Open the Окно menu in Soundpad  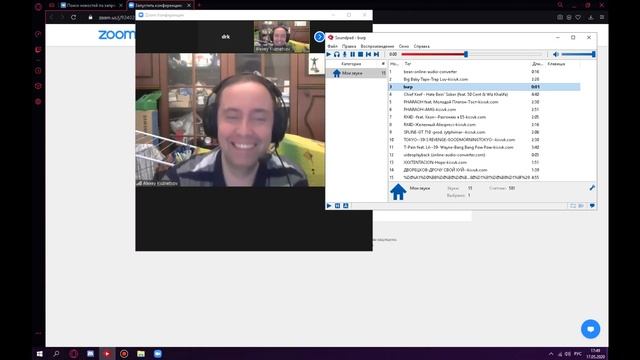[404, 46]
